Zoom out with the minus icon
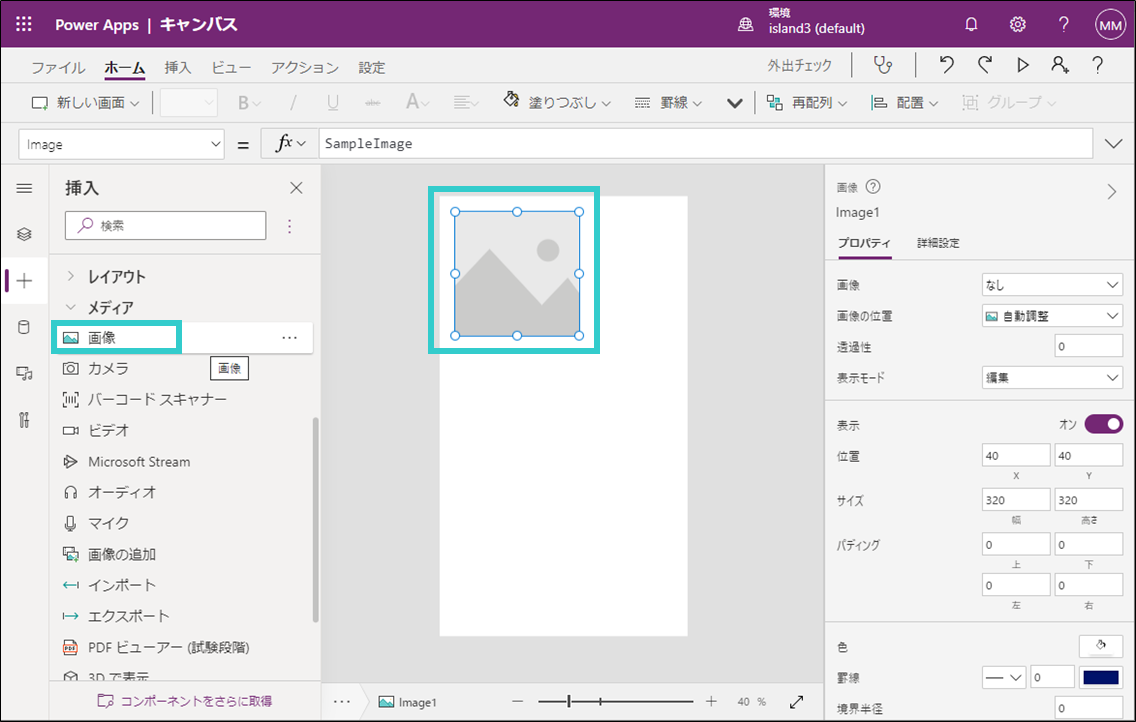This screenshot has height=722, width=1136. coord(517,702)
